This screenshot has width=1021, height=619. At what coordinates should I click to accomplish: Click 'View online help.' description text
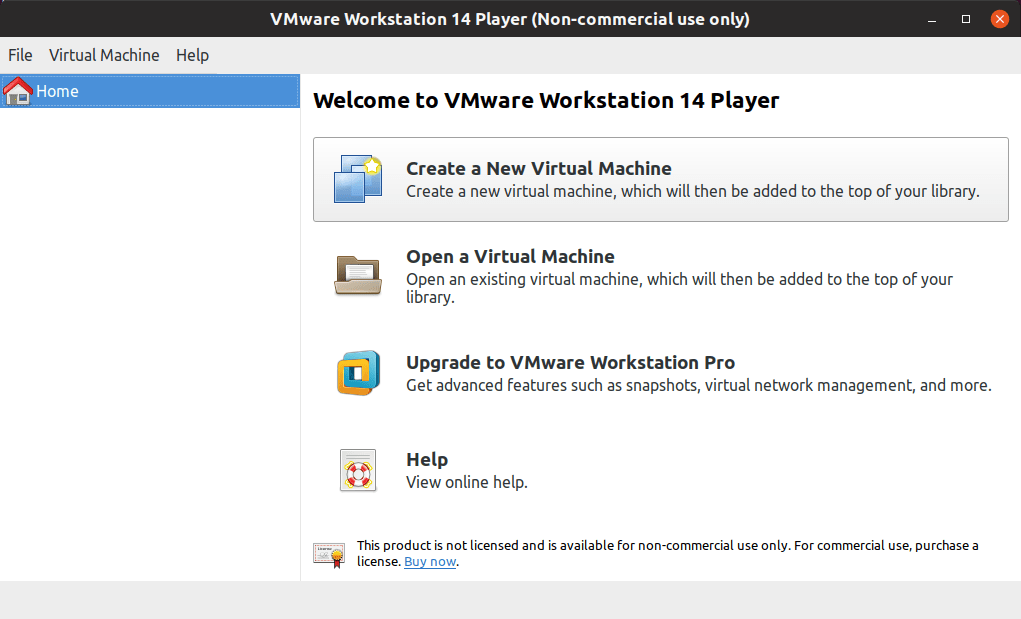click(467, 482)
